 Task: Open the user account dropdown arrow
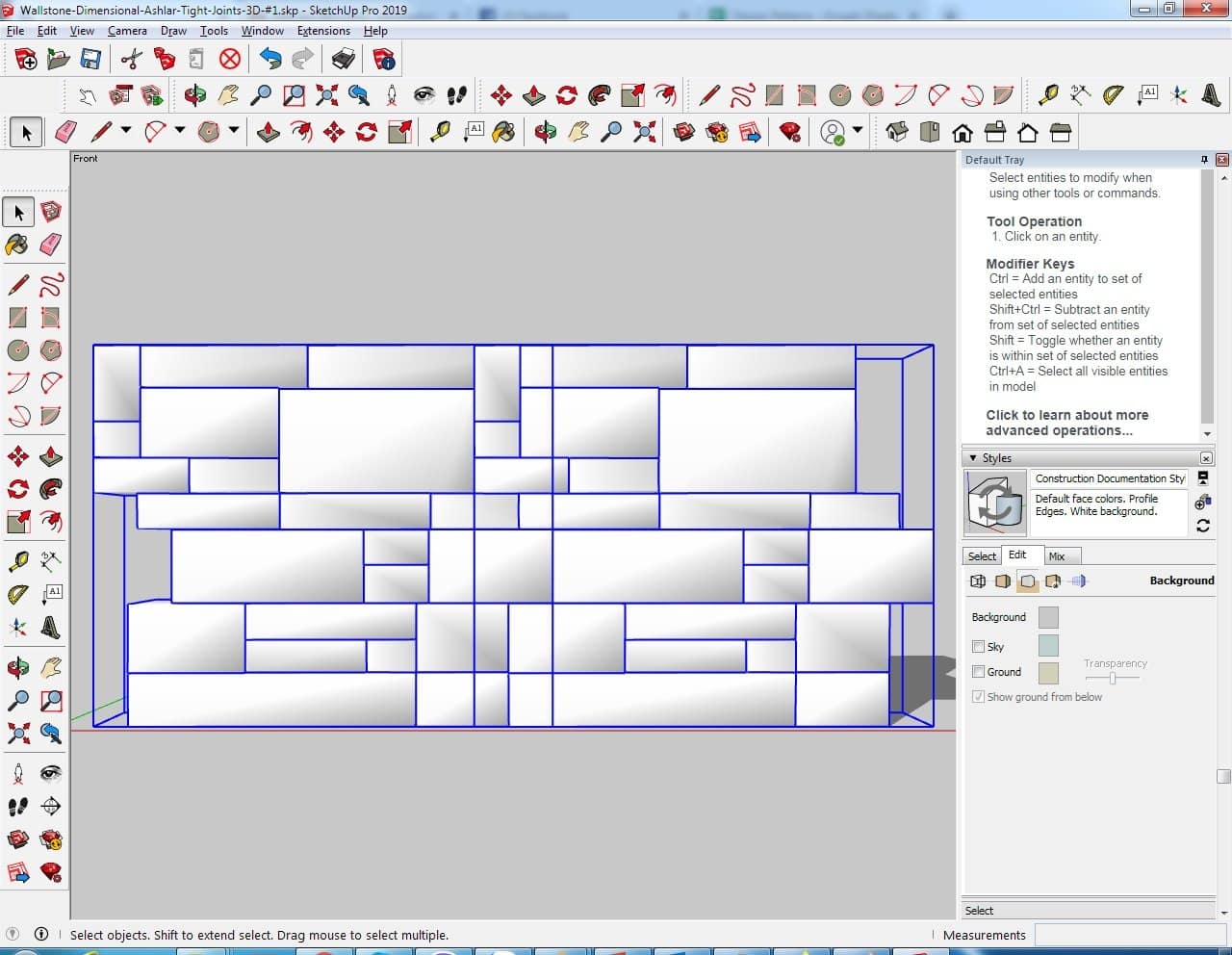click(857, 131)
